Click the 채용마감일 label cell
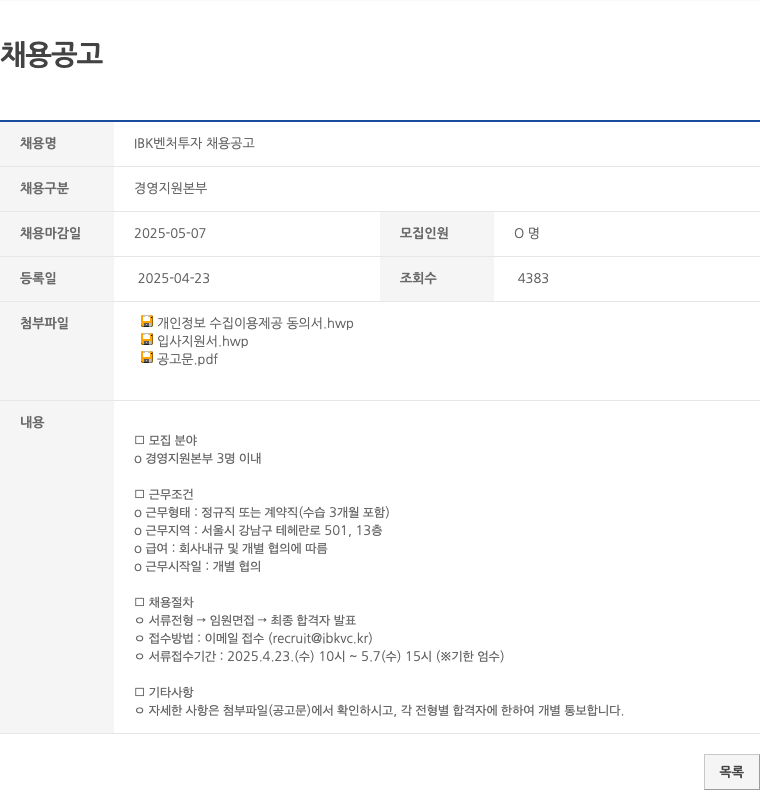The height and width of the screenshot is (805, 760). (57, 234)
